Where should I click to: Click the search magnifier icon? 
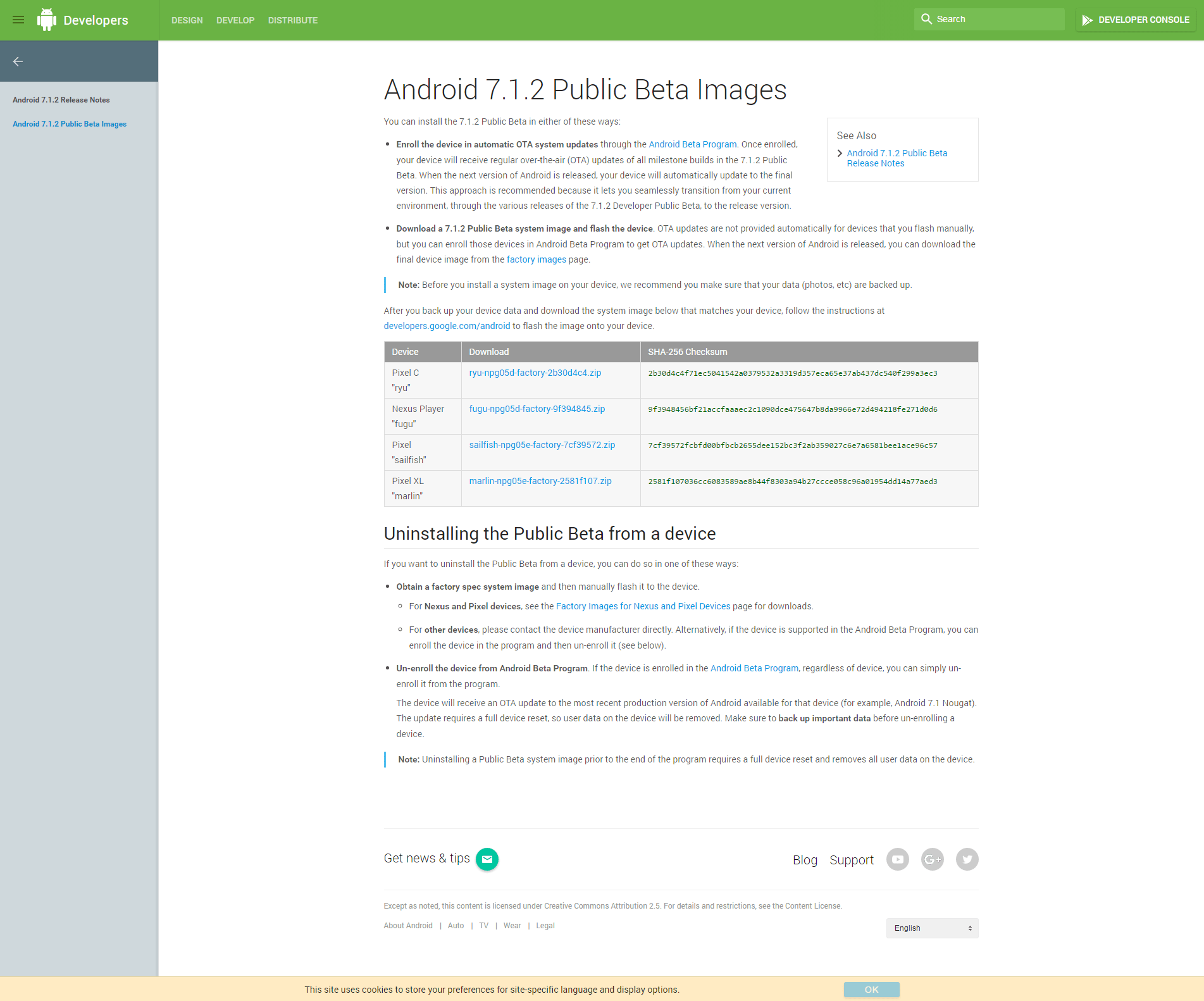(926, 19)
